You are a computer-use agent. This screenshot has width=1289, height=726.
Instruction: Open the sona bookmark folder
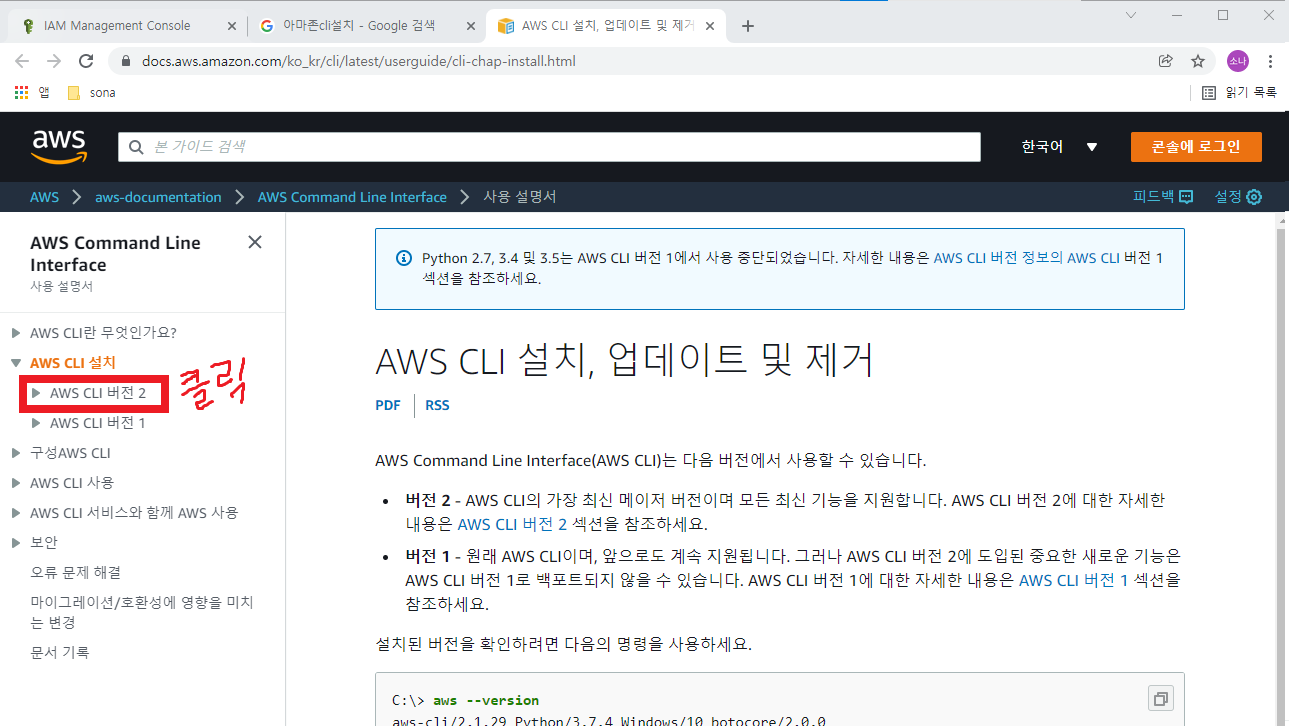(x=91, y=92)
